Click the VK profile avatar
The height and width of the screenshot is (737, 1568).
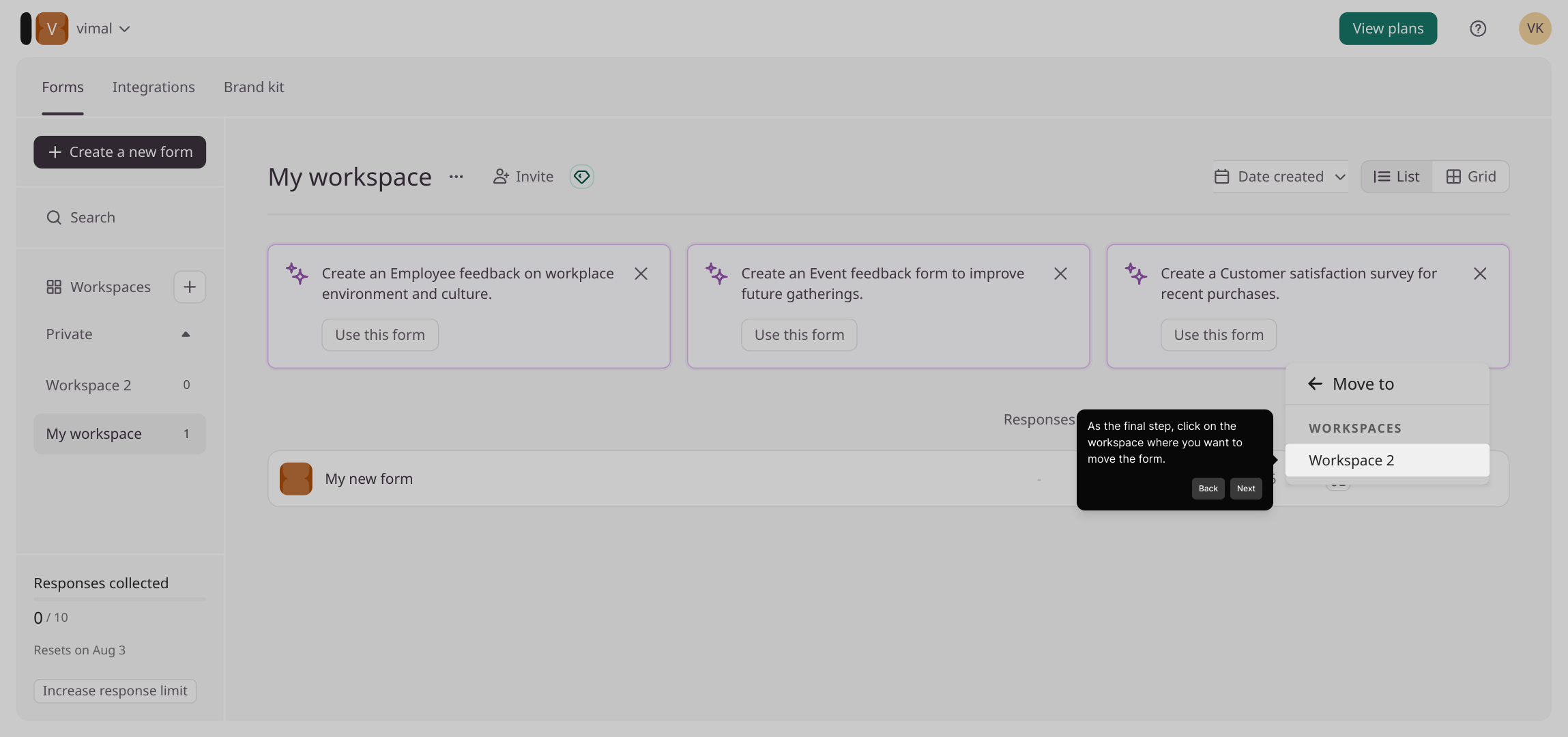click(x=1535, y=29)
